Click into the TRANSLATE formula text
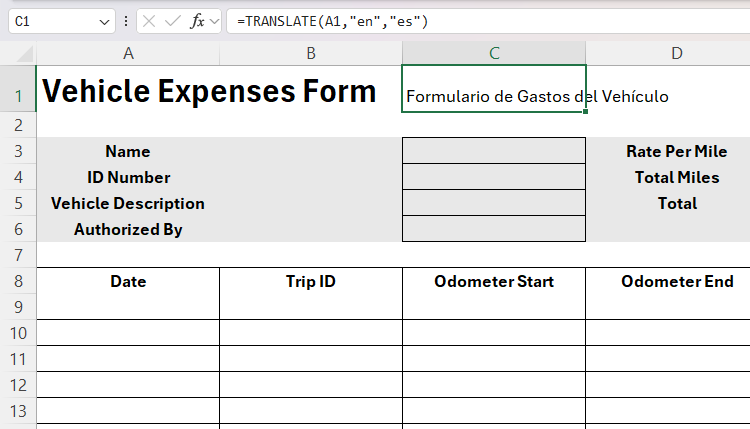This screenshot has width=750, height=429. pyautogui.click(x=332, y=20)
